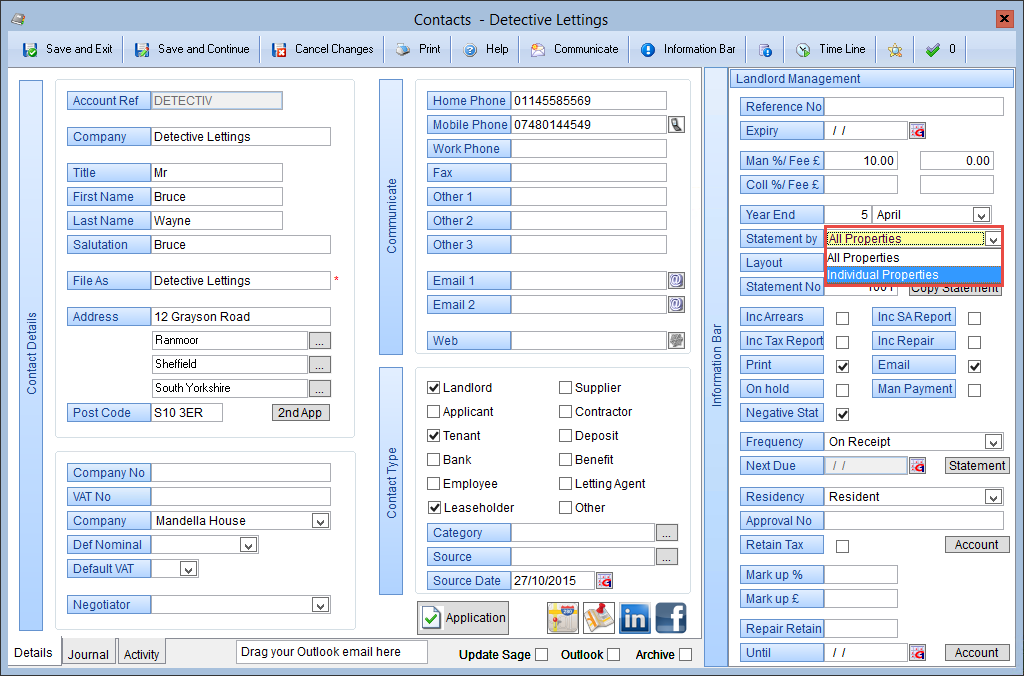This screenshot has width=1024, height=676.
Task: Click the document info icon beside Time Line
Action: (x=765, y=50)
